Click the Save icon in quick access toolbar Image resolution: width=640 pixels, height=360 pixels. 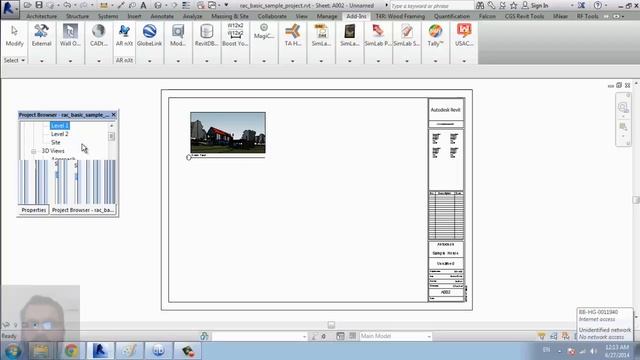[x=39, y=5]
